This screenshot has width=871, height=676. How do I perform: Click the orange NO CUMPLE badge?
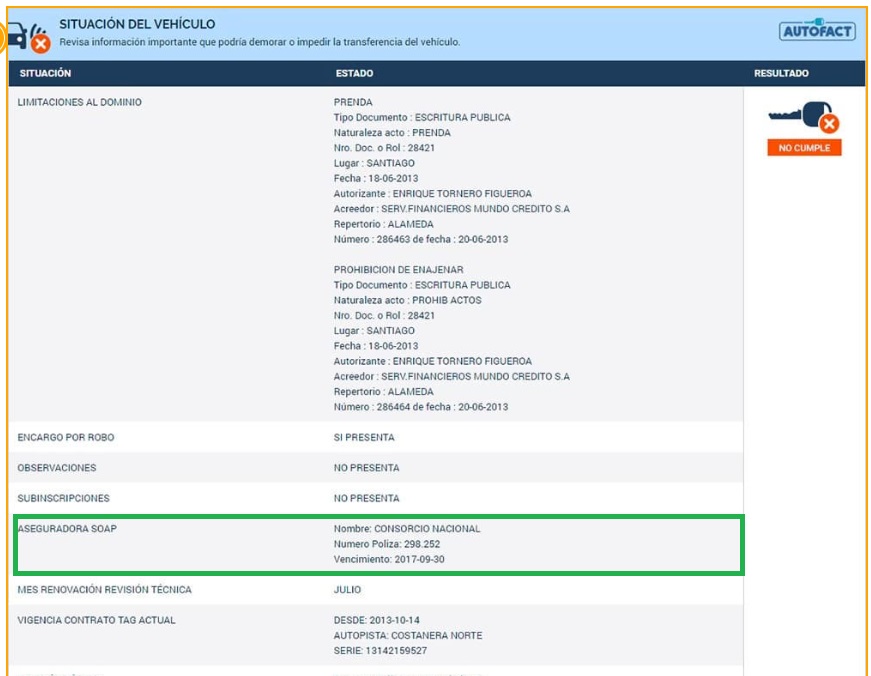[804, 148]
